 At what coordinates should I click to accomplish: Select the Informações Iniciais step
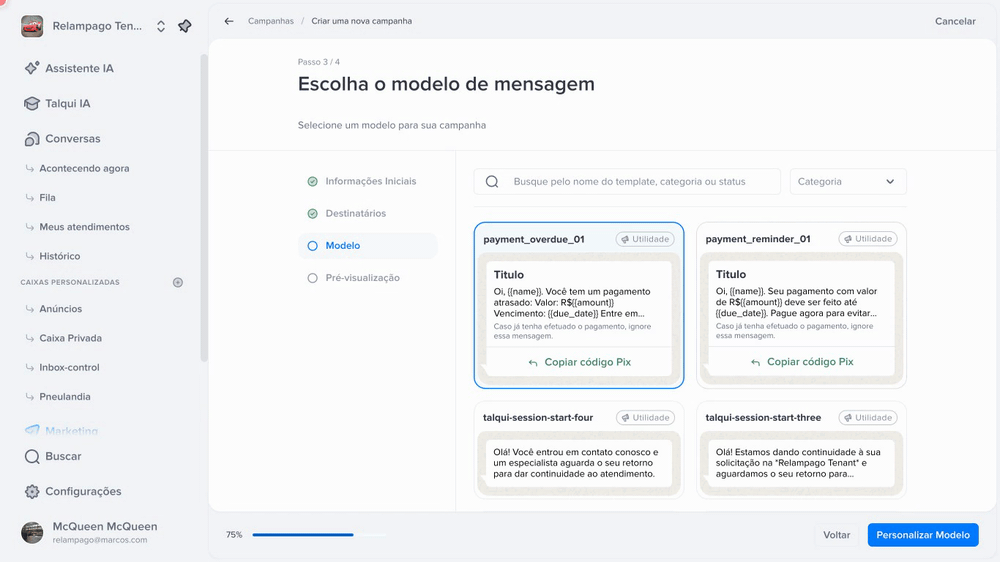click(x=367, y=181)
